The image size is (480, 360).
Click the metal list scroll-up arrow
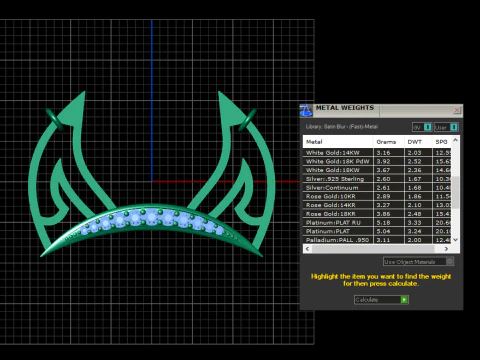click(x=456, y=140)
